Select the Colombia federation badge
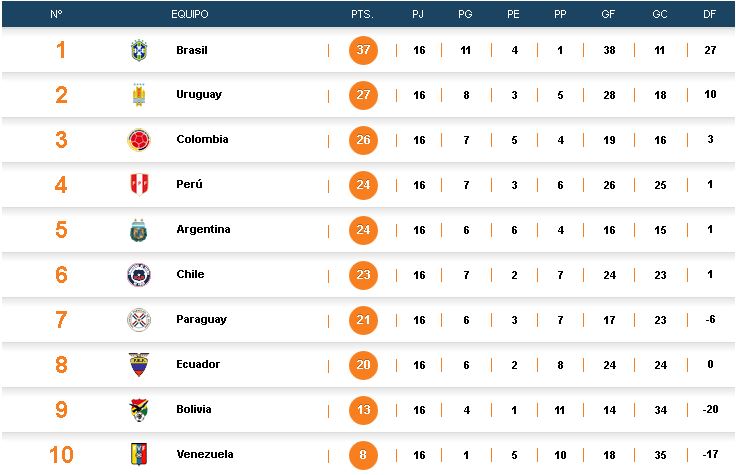Viewport: 736px width, 475px height. tap(138, 140)
